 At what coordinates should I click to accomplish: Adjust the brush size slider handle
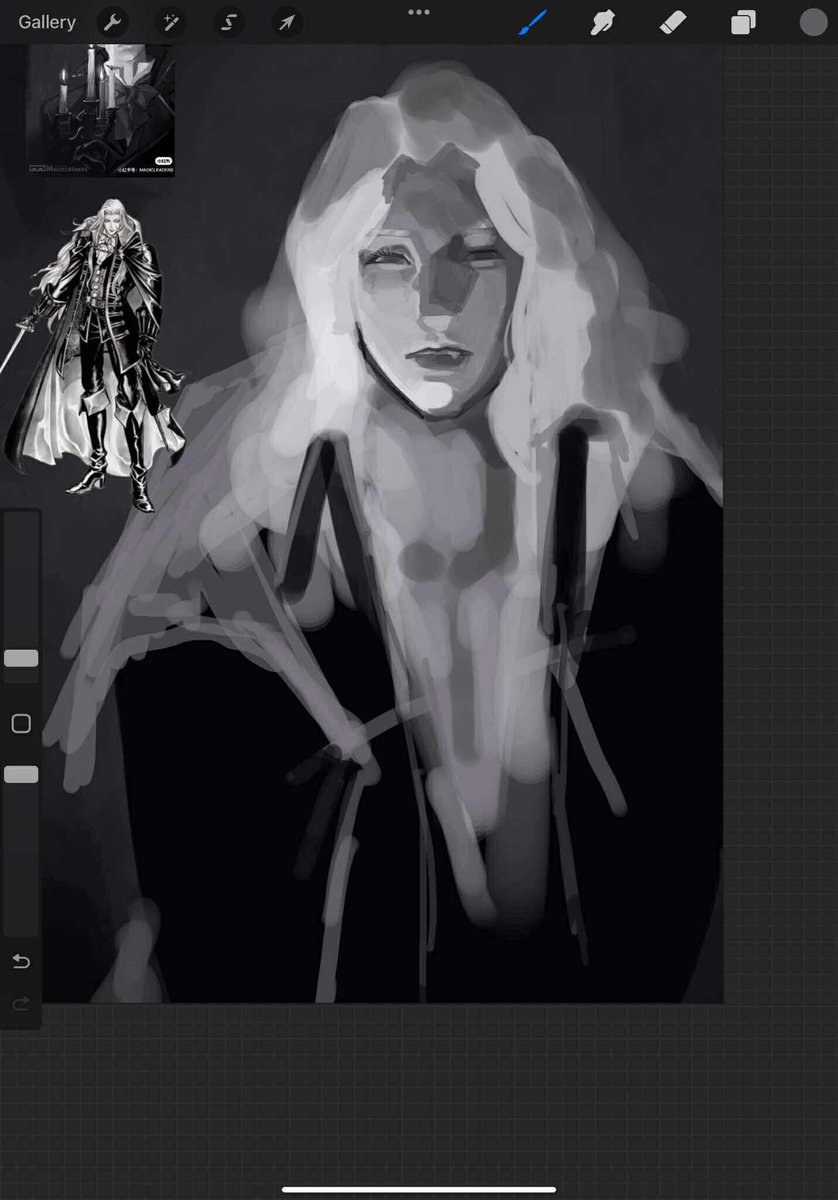(21, 658)
